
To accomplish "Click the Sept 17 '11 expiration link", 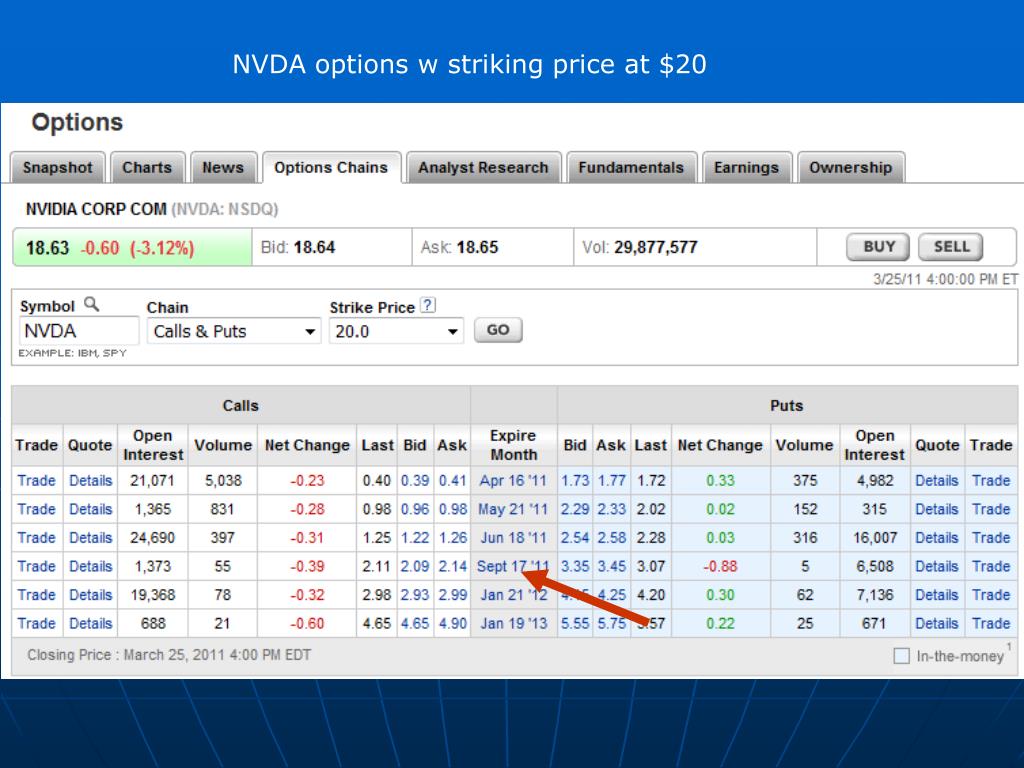I will [512, 566].
